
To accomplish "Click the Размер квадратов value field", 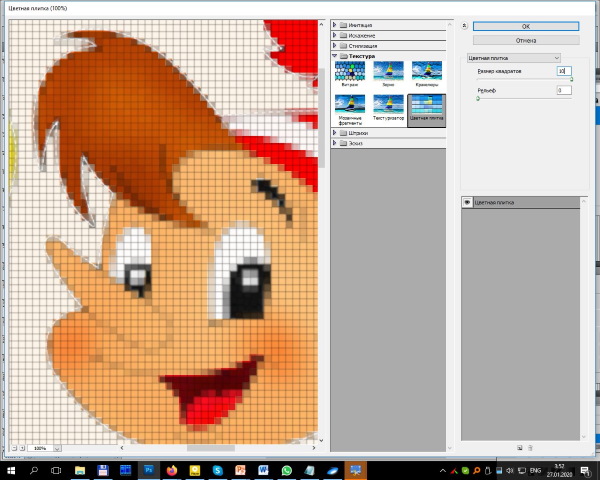I will pos(564,71).
